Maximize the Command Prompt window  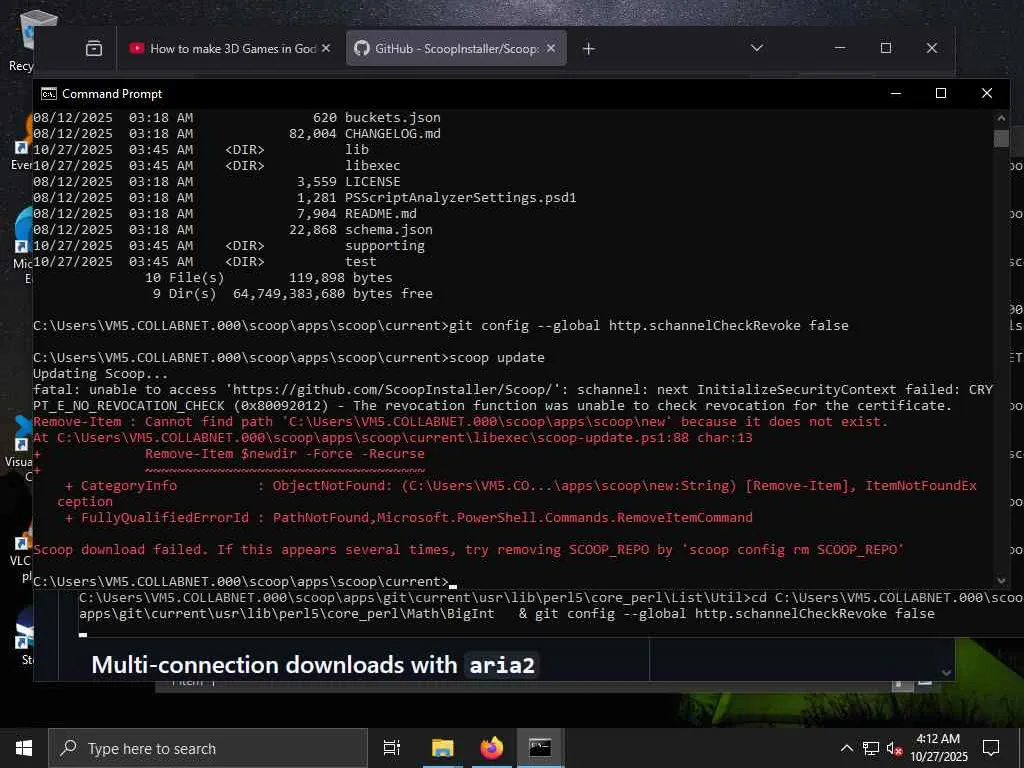point(940,93)
